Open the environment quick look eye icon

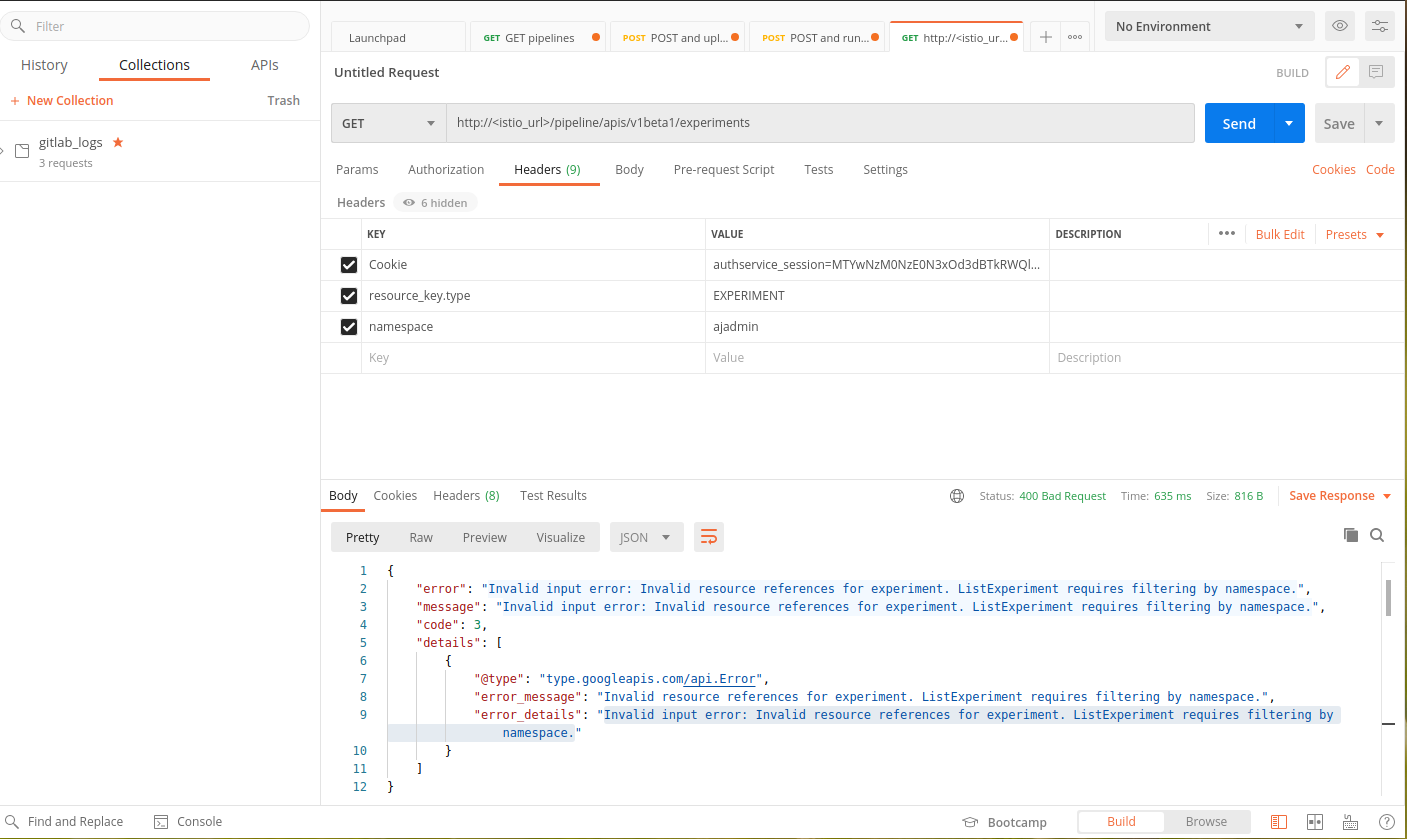(x=1339, y=25)
